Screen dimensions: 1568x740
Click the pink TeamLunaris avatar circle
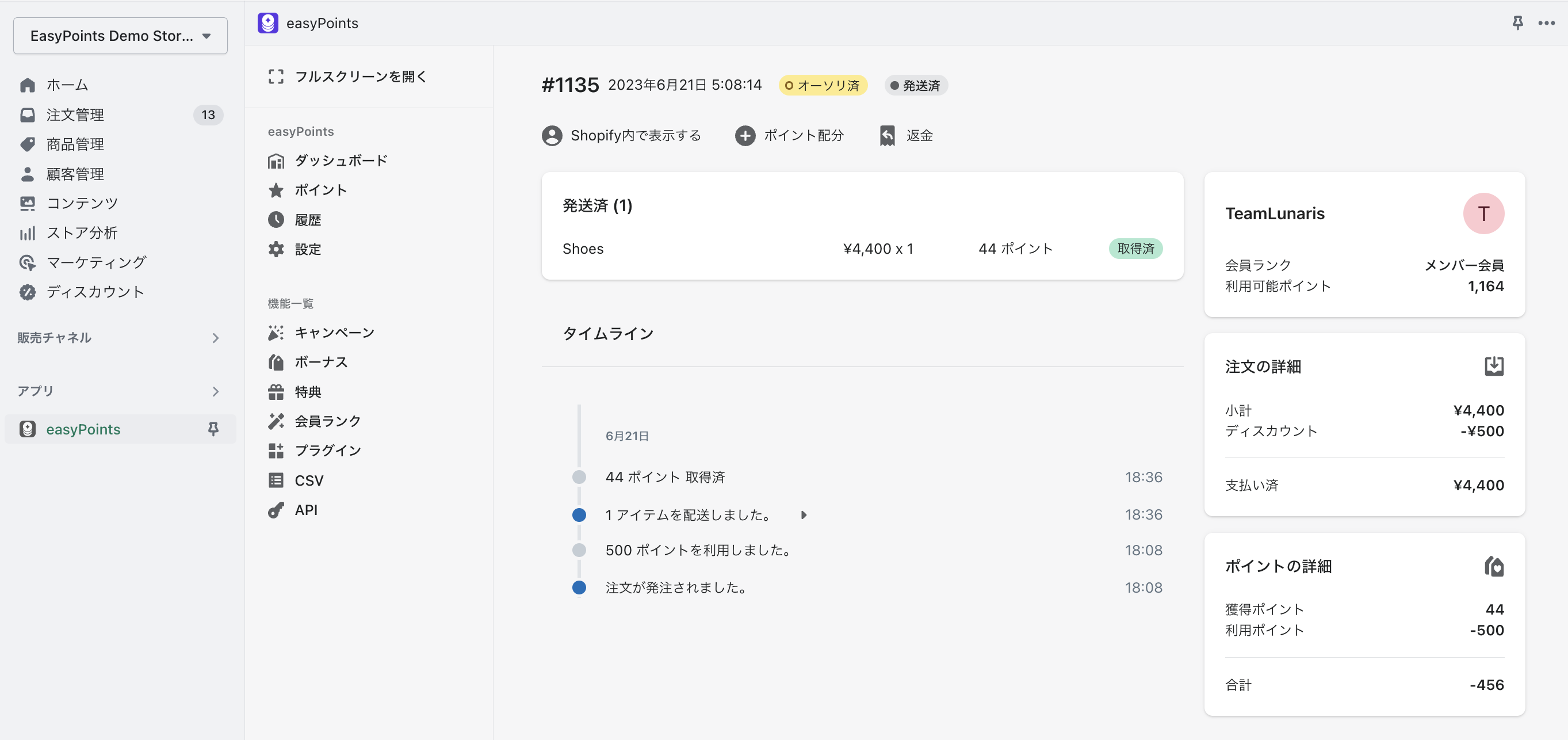1483,214
